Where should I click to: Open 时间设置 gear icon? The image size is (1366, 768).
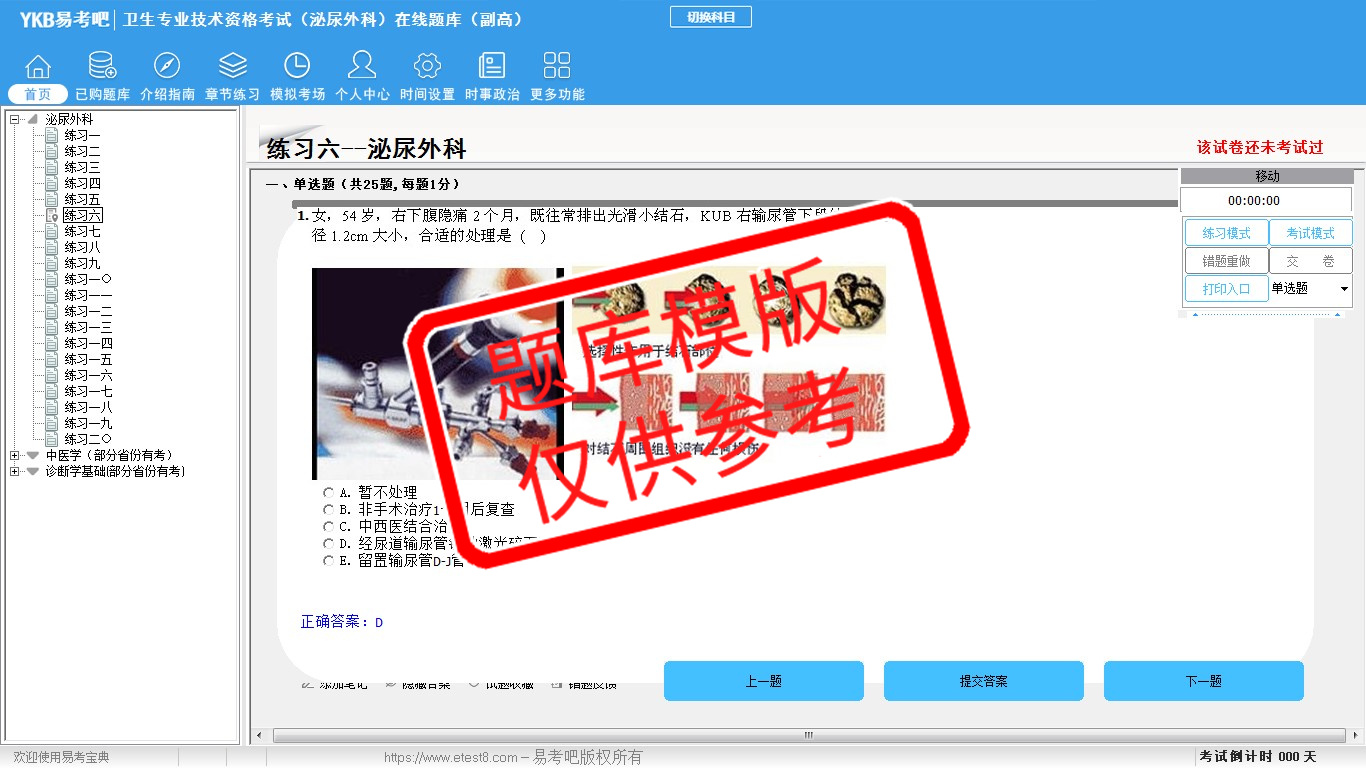[x=427, y=67]
